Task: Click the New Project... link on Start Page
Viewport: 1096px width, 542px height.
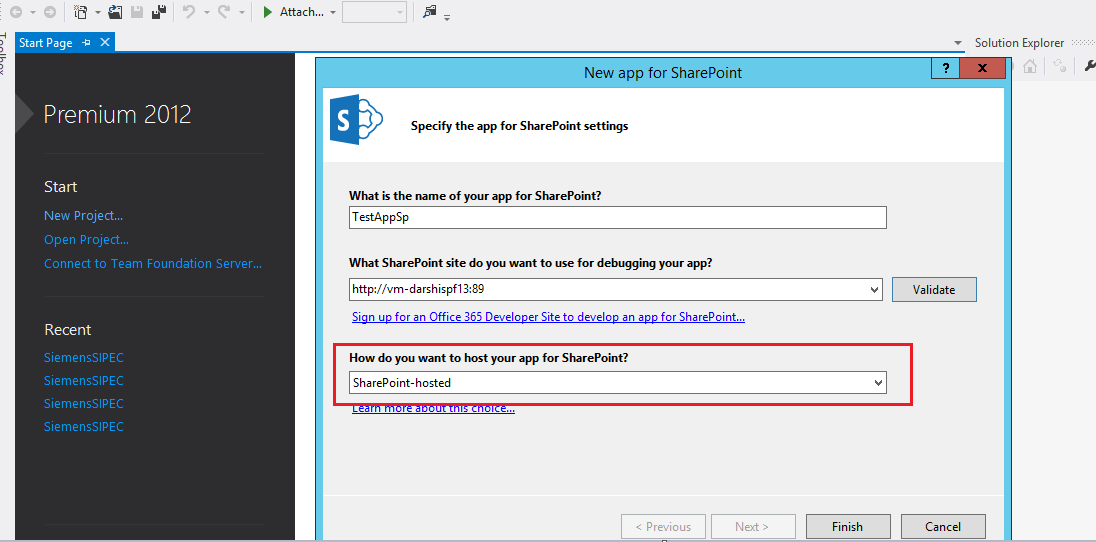Action: click(84, 215)
